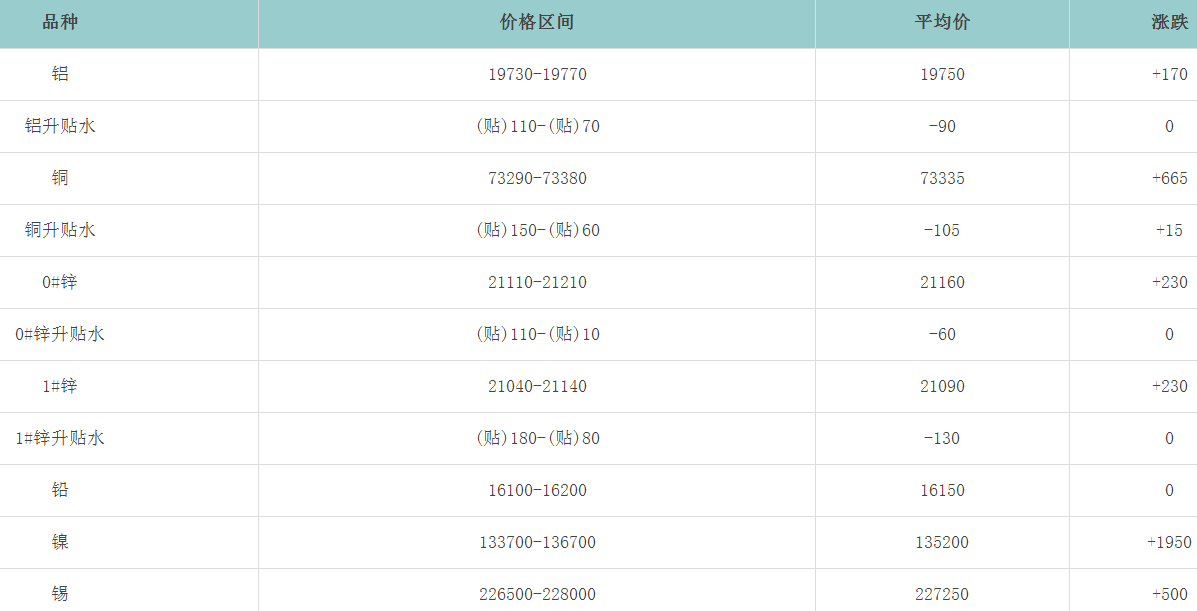1197x611 pixels.
Task: Click the 铜升贴水 row label
Action: point(60,231)
